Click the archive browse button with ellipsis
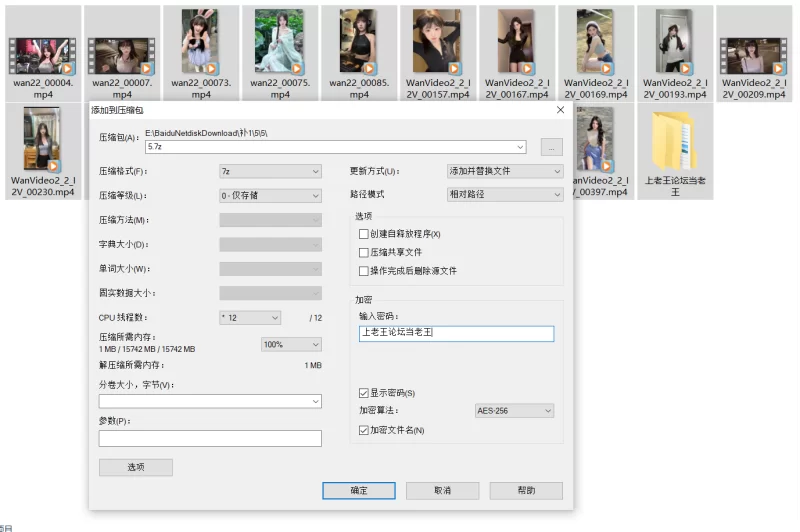Image resolution: width=800 pixels, height=532 pixels. 552,147
